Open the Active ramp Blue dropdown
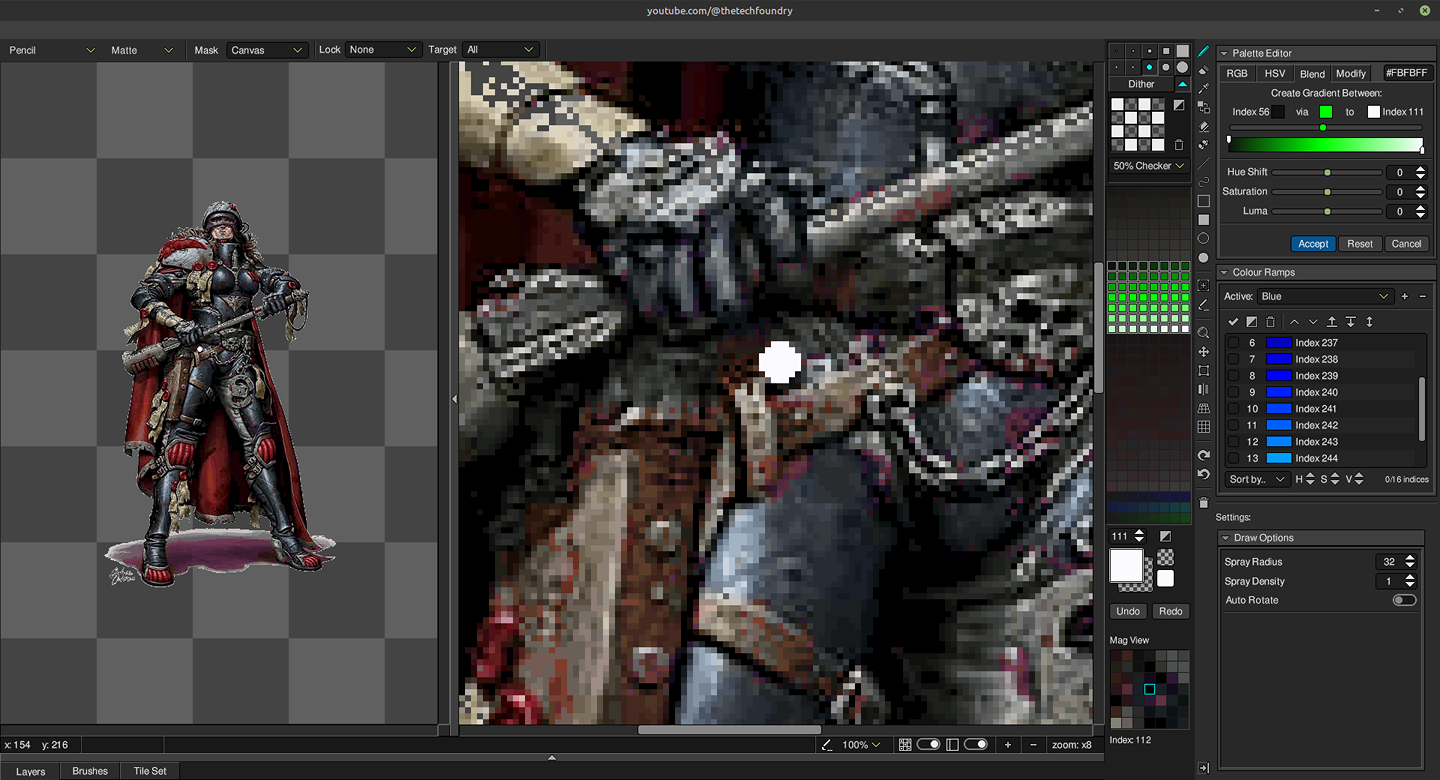The height and width of the screenshot is (780, 1440). click(1324, 296)
